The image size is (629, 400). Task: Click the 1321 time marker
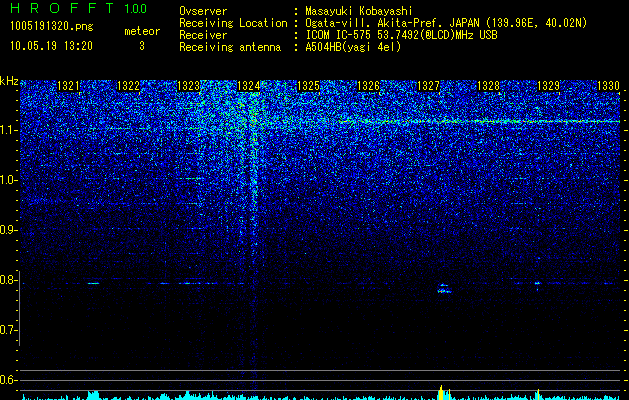(x=68, y=86)
